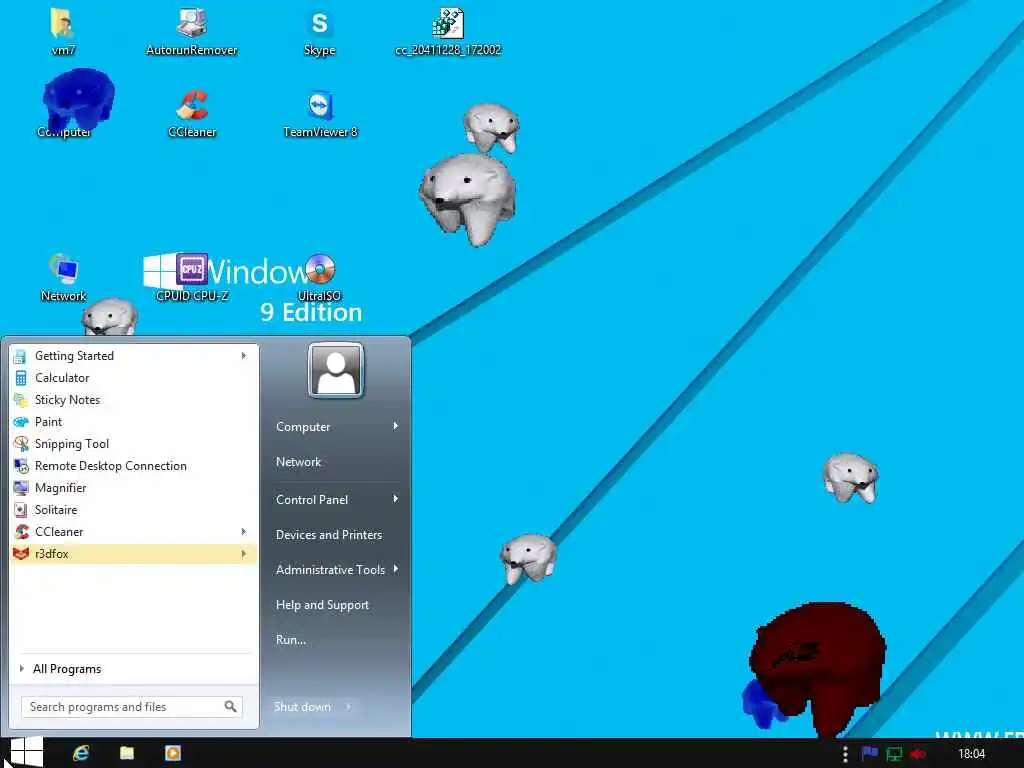Open Network in Start menu right pane
The height and width of the screenshot is (768, 1024).
(298, 462)
